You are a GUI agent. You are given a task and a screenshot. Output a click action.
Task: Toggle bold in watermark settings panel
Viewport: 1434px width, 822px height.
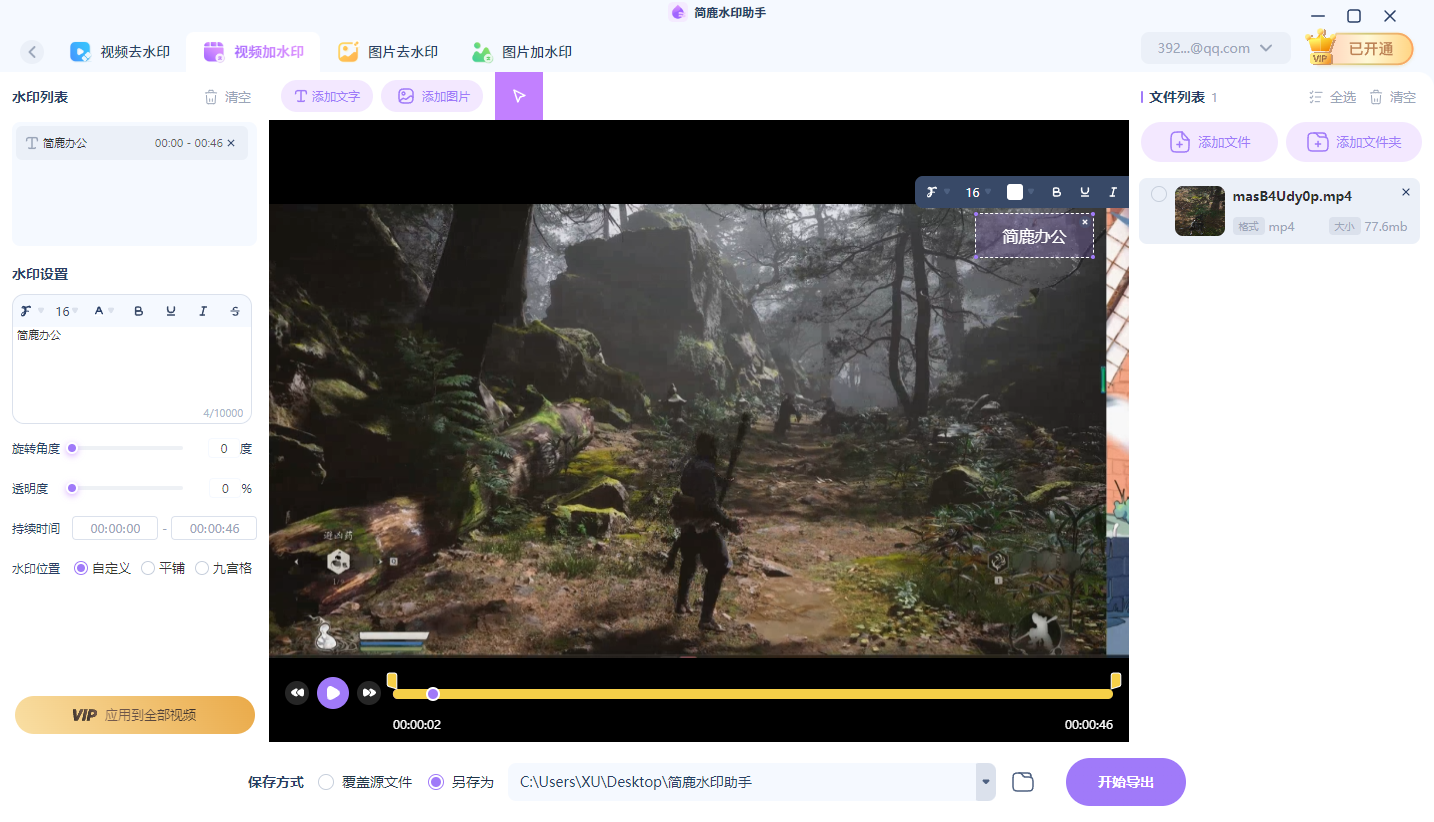[x=139, y=311]
